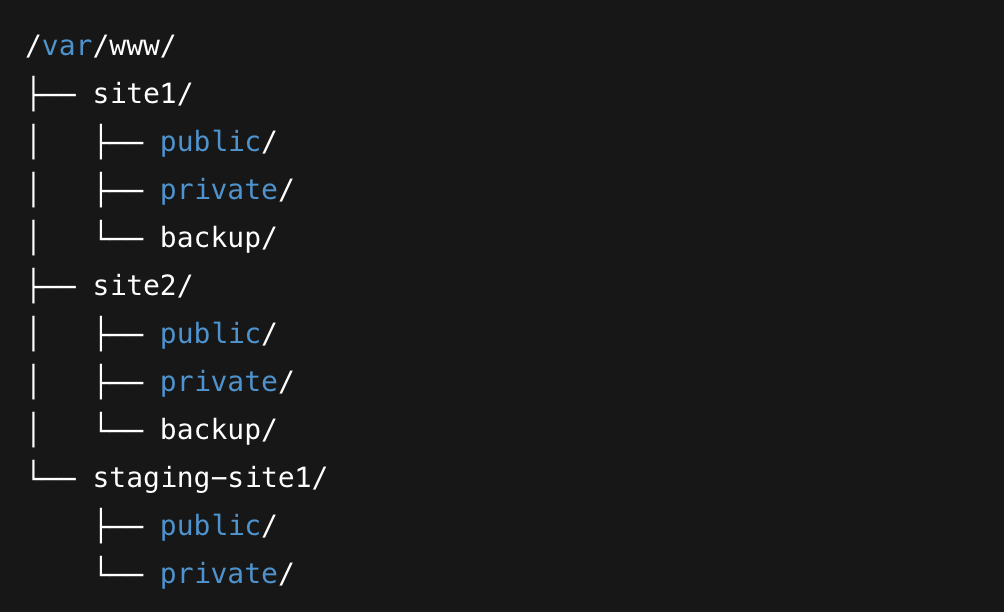Screen dimensions: 1004x612
Task: Click backup/ folder under site2
Action: [217, 430]
